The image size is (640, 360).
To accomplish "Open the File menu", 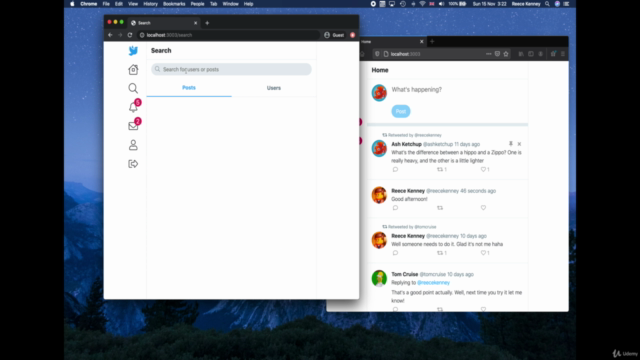I will point(106,4).
